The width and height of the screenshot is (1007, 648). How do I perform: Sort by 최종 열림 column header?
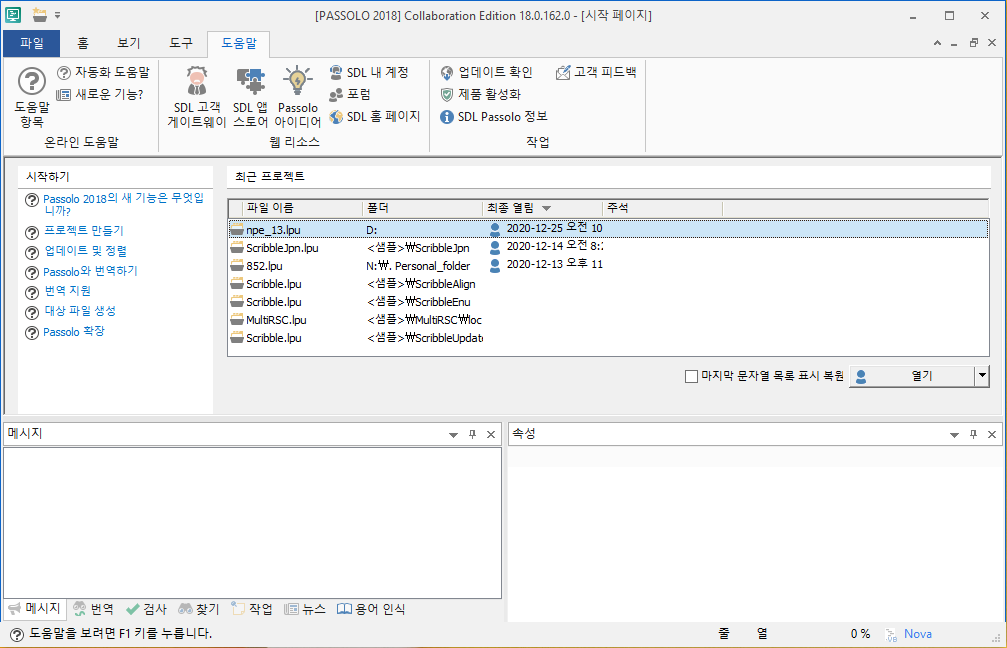coord(542,208)
